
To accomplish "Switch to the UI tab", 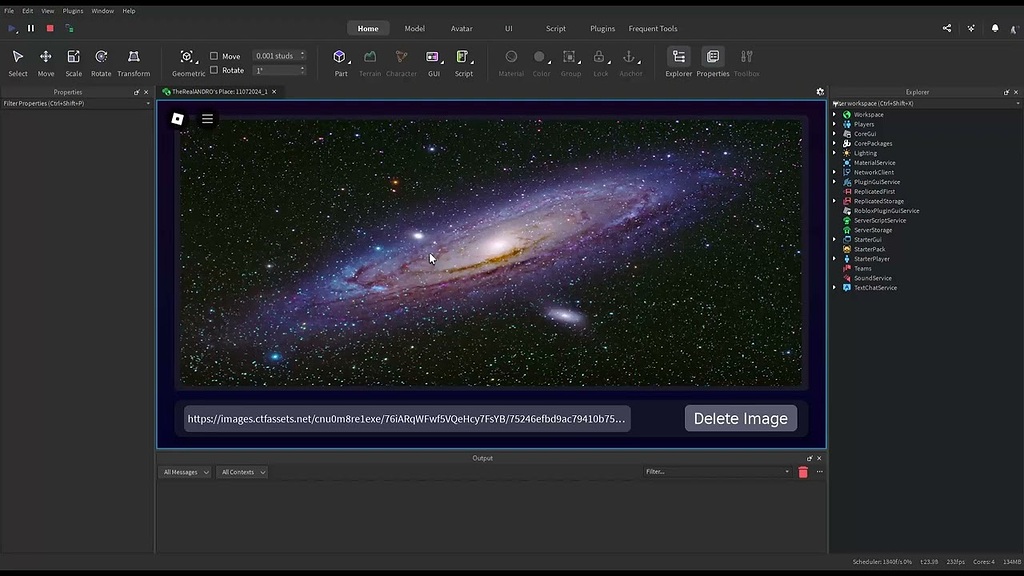I will (509, 28).
